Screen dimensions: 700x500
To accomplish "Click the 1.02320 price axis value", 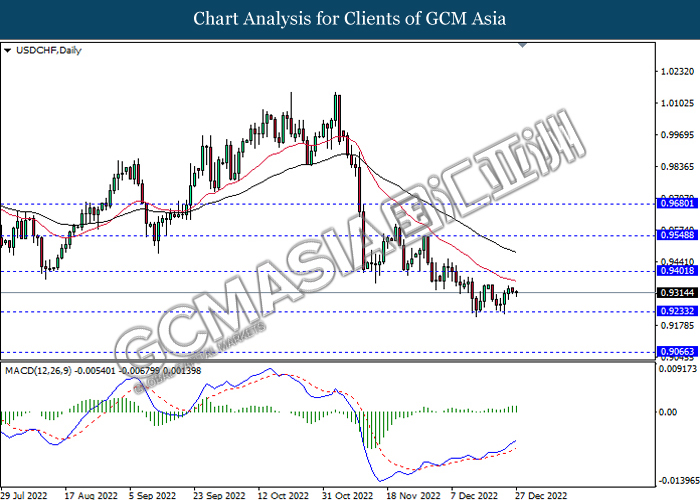I will pyautogui.click(x=677, y=71).
